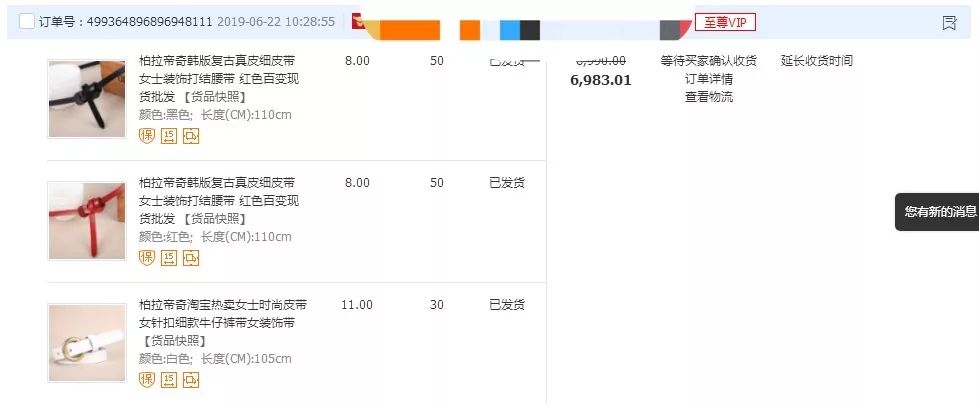
Task: Click the flag memo icon on order header
Action: click(x=949, y=22)
